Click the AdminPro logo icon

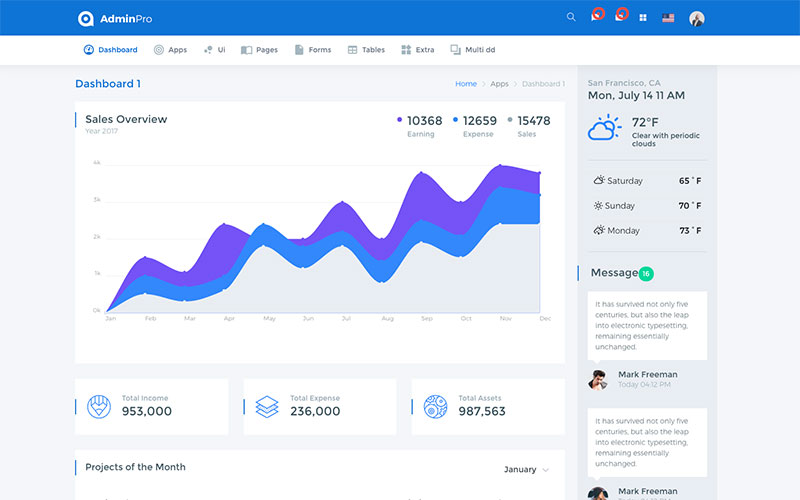86,19
